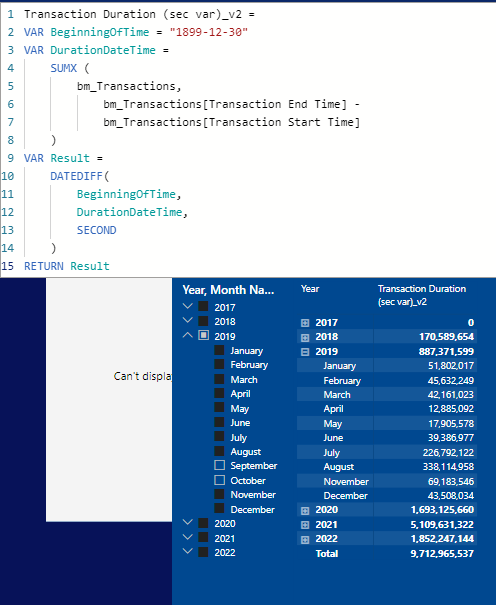
Task: Expand the 2017 row in matrix
Action: (x=305, y=323)
